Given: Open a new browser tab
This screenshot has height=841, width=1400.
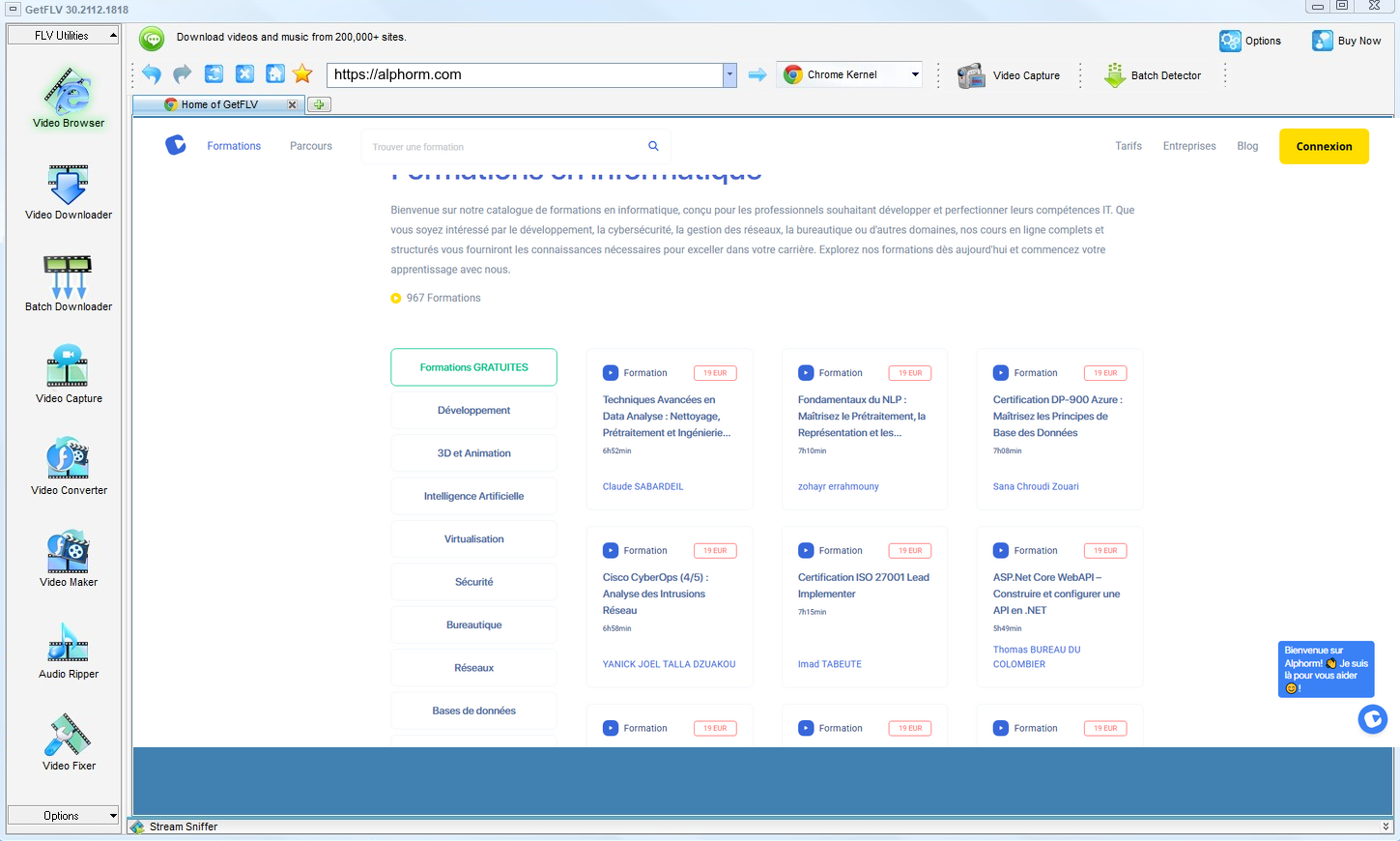Looking at the screenshot, I should click(x=319, y=104).
